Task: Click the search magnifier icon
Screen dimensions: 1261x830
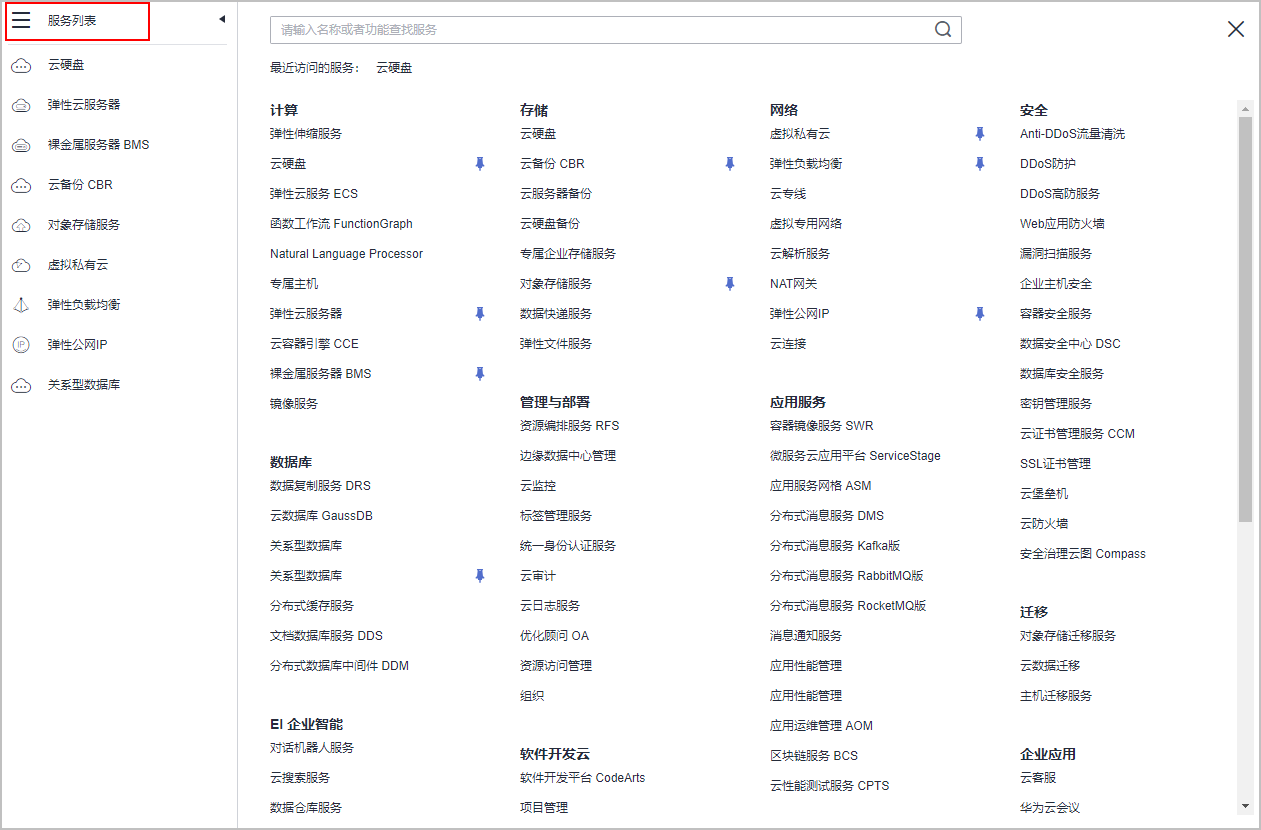Action: 941,29
